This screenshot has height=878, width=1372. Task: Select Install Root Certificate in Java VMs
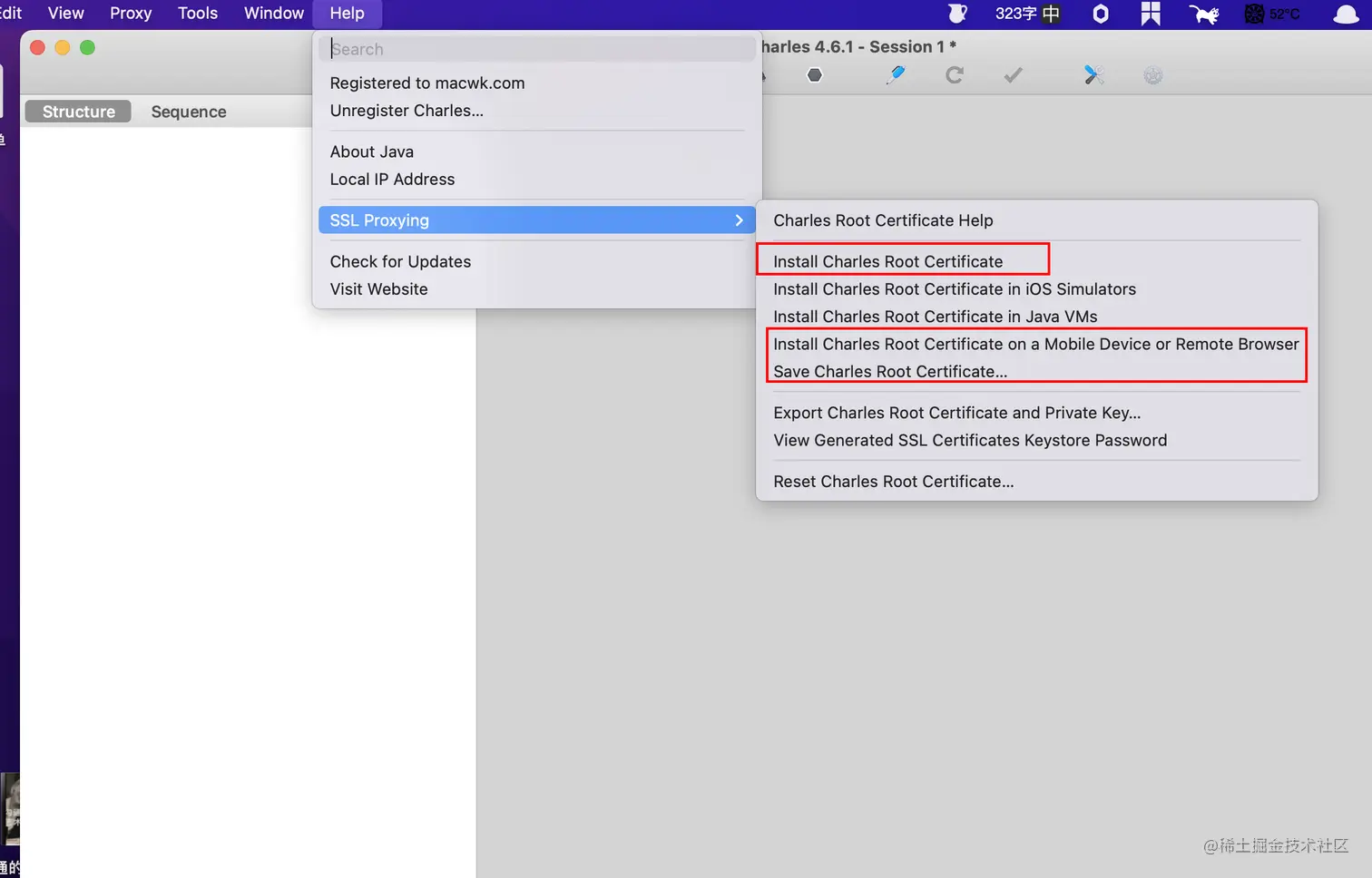click(1036, 317)
